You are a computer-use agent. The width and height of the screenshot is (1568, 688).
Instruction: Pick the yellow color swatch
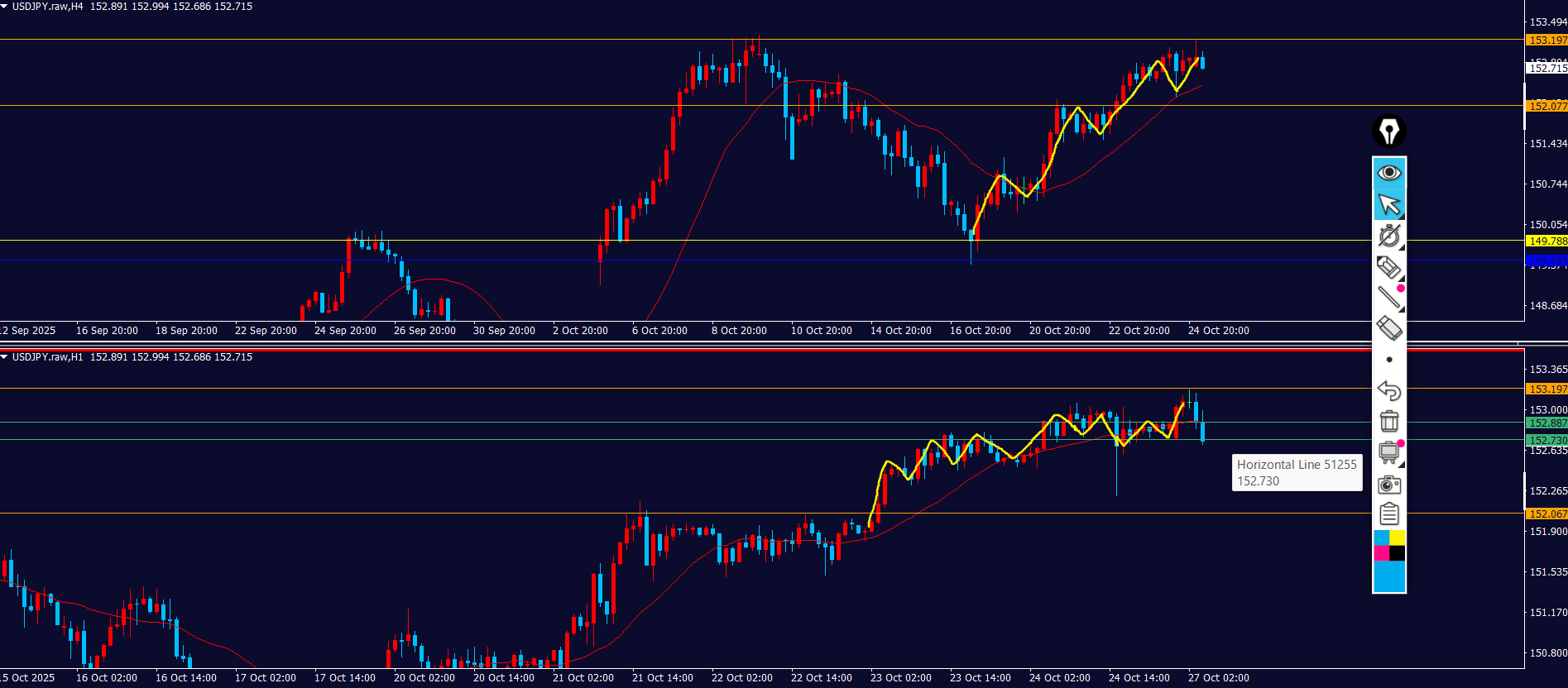[x=1398, y=537]
